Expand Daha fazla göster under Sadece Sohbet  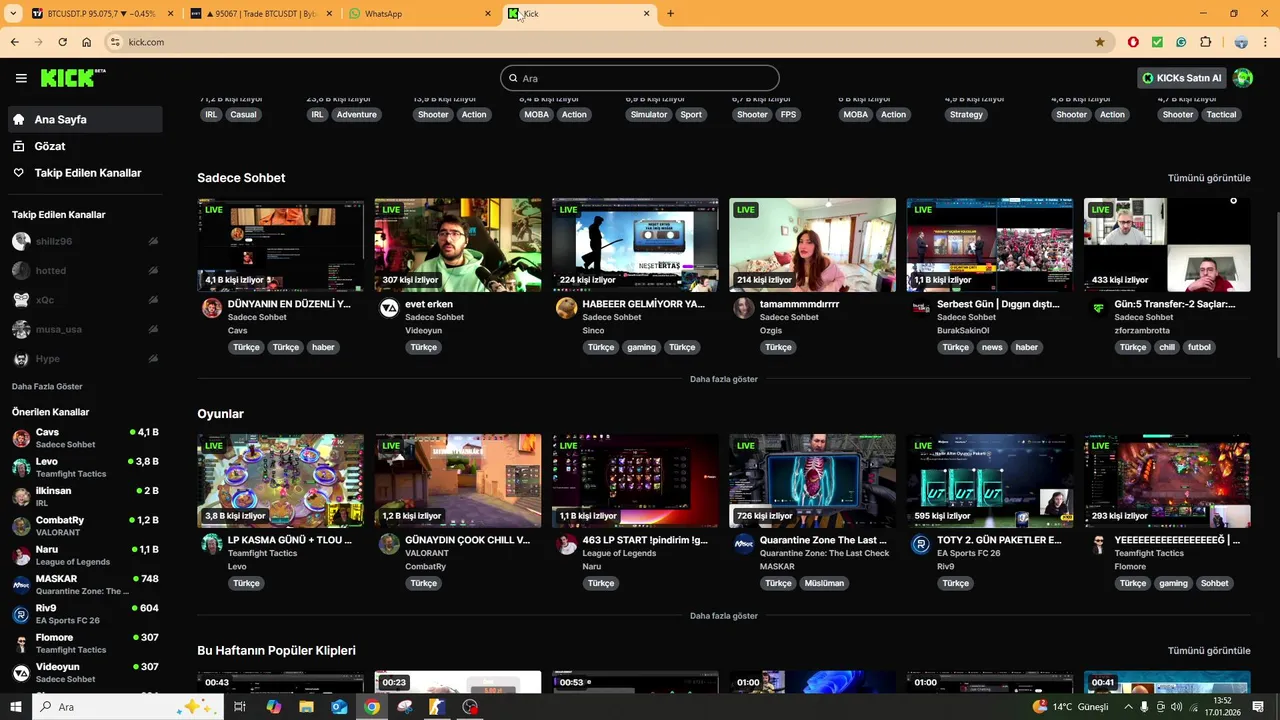point(724,379)
